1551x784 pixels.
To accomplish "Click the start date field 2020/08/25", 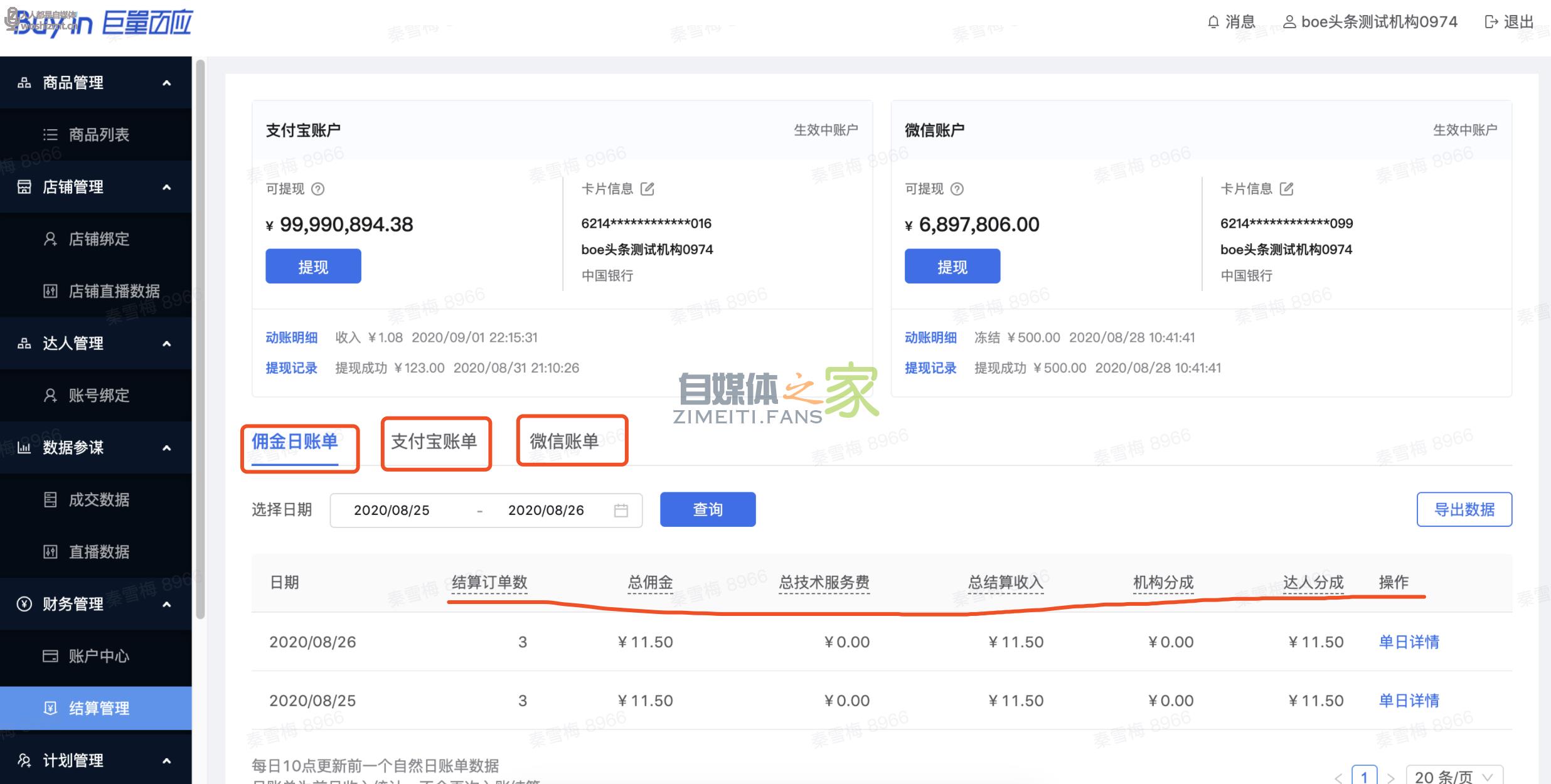I will tap(392, 511).
